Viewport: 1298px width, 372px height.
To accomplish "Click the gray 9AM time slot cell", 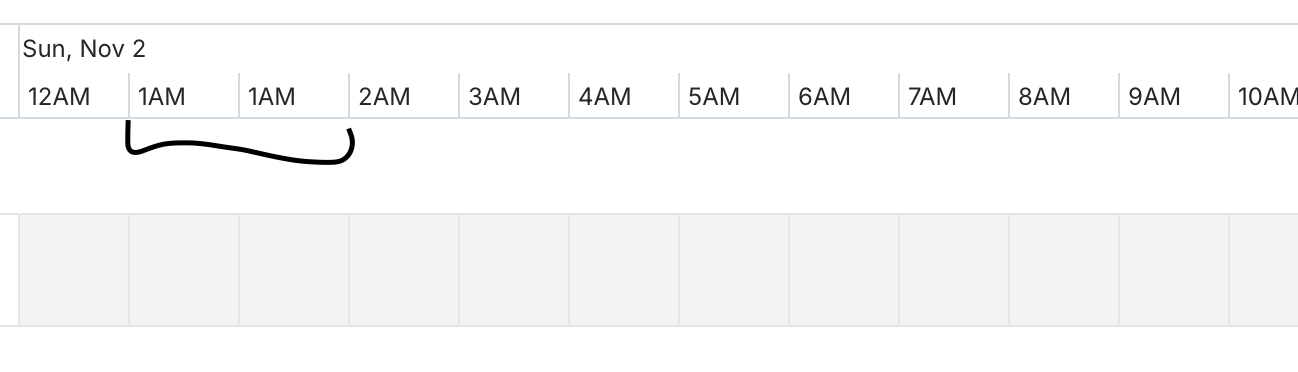I will (x=1174, y=270).
